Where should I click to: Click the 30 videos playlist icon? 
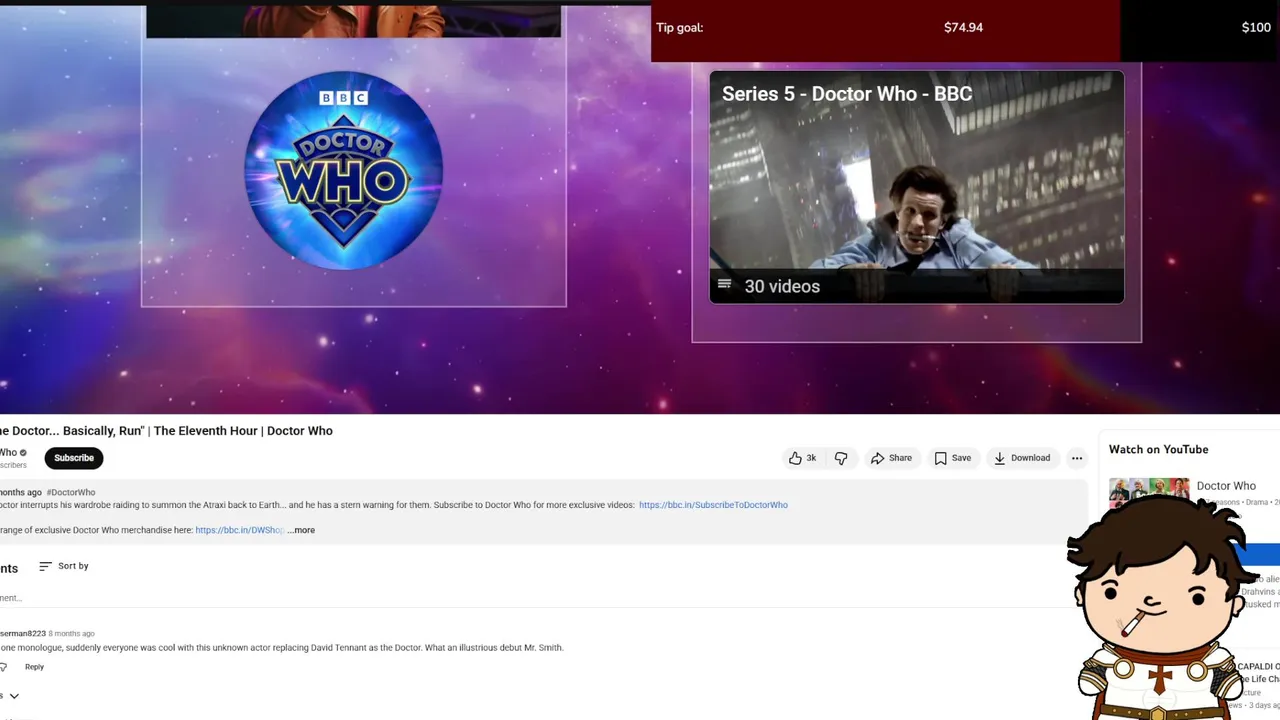click(725, 286)
